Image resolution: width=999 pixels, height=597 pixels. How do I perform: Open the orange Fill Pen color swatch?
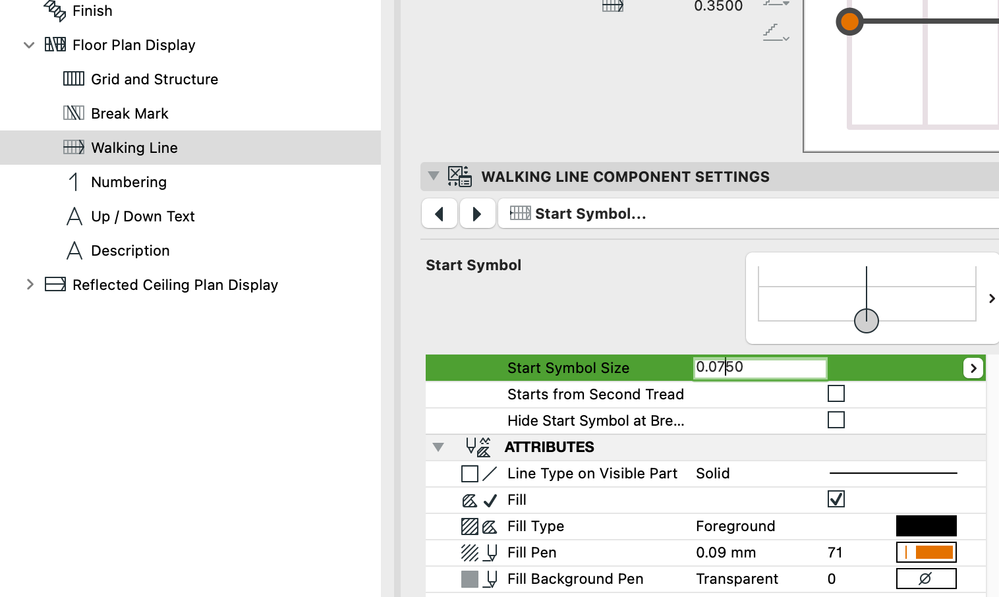click(x=926, y=552)
